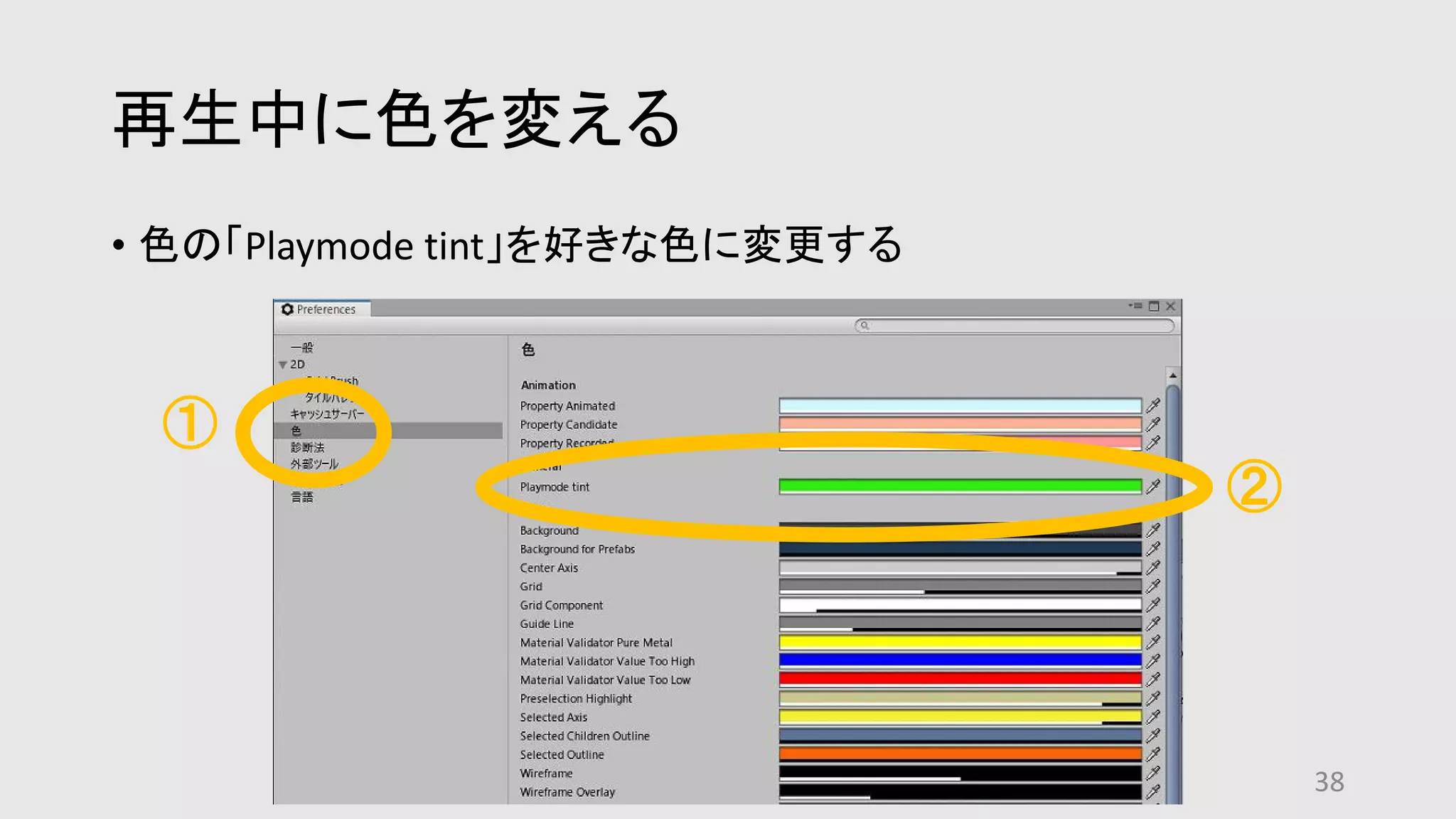Select the 色 category in the sidebar
This screenshot has height=819, width=1456.
pos(388,431)
